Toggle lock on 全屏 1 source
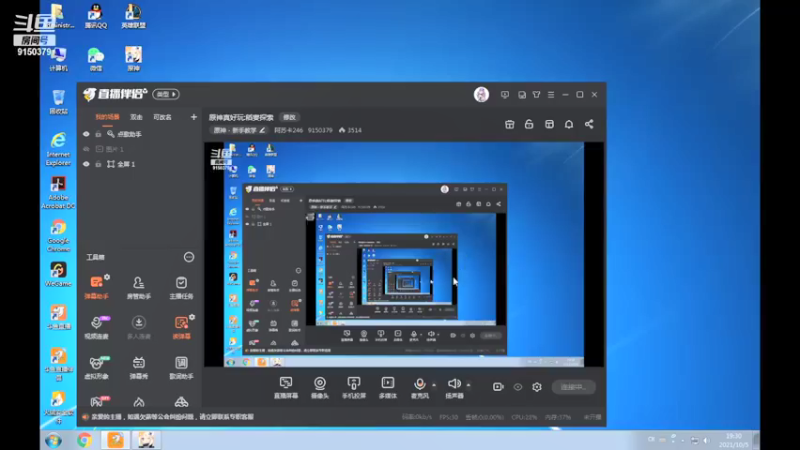800x450 pixels. pos(98,164)
